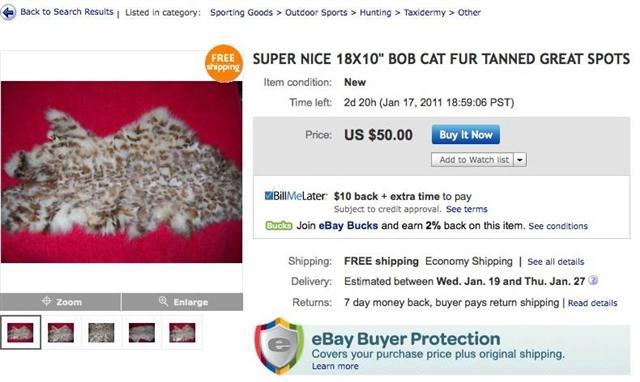Screen dimensions: 640x382
Task: Open the Hunting category breadcrumb
Action: coord(375,13)
